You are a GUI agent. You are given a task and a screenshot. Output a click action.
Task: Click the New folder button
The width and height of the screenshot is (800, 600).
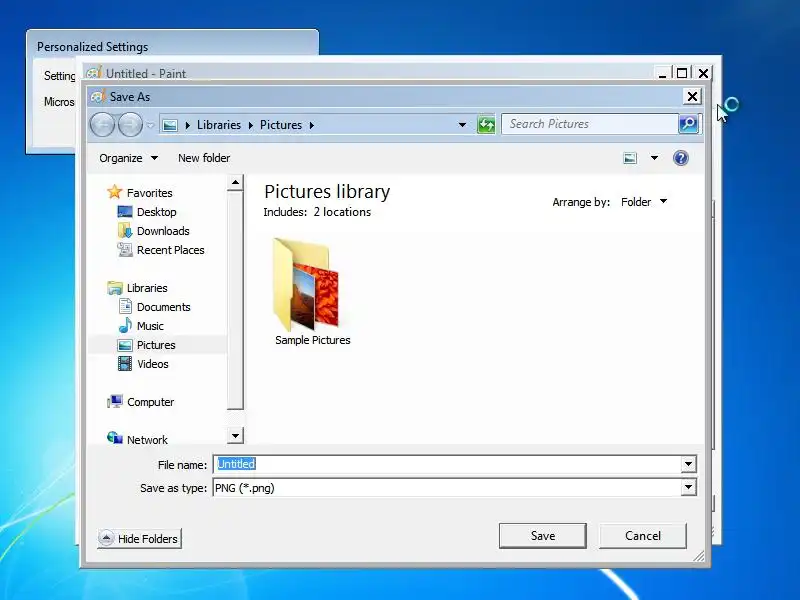(x=204, y=158)
